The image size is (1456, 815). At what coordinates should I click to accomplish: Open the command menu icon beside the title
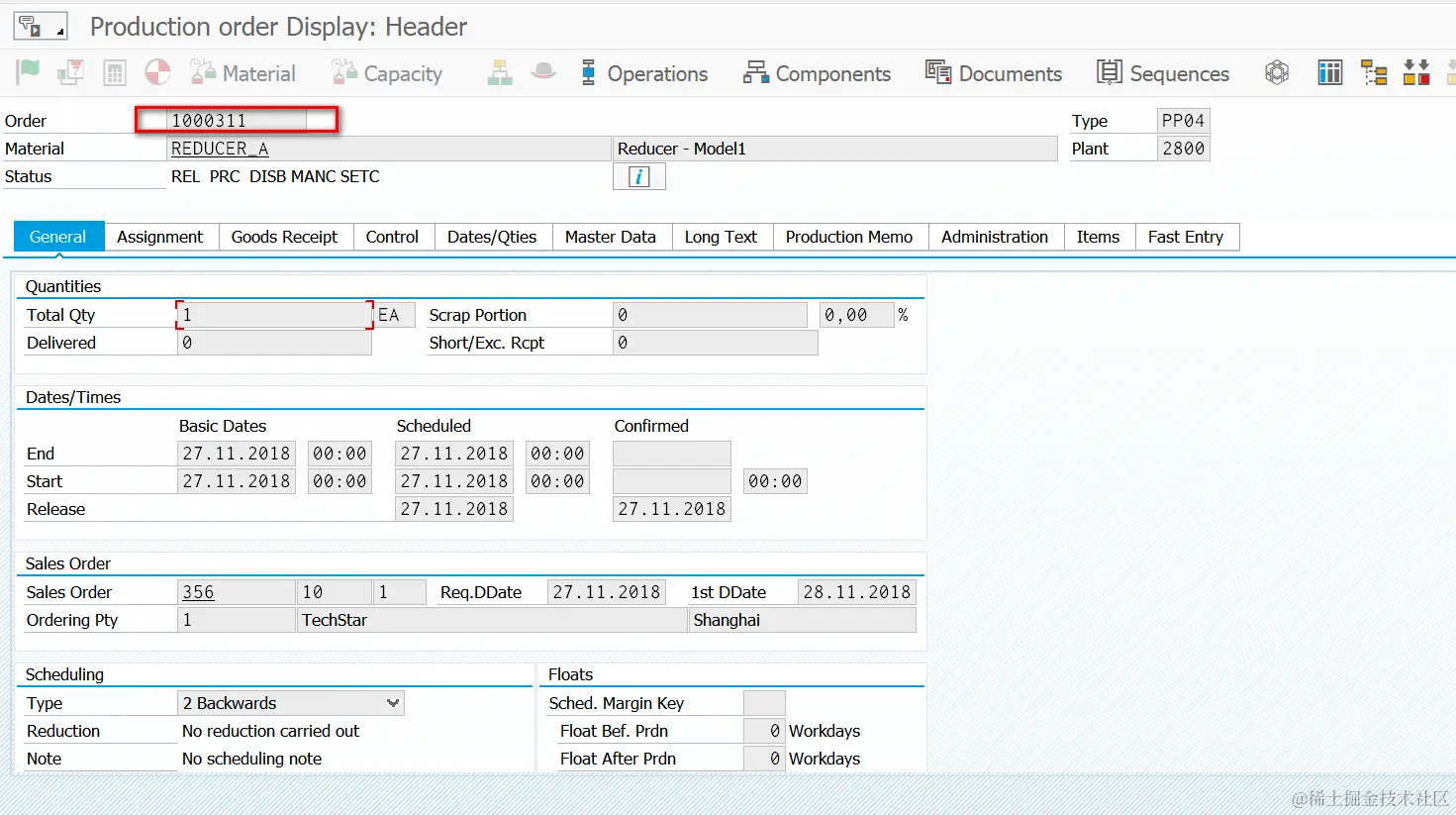pos(40,27)
